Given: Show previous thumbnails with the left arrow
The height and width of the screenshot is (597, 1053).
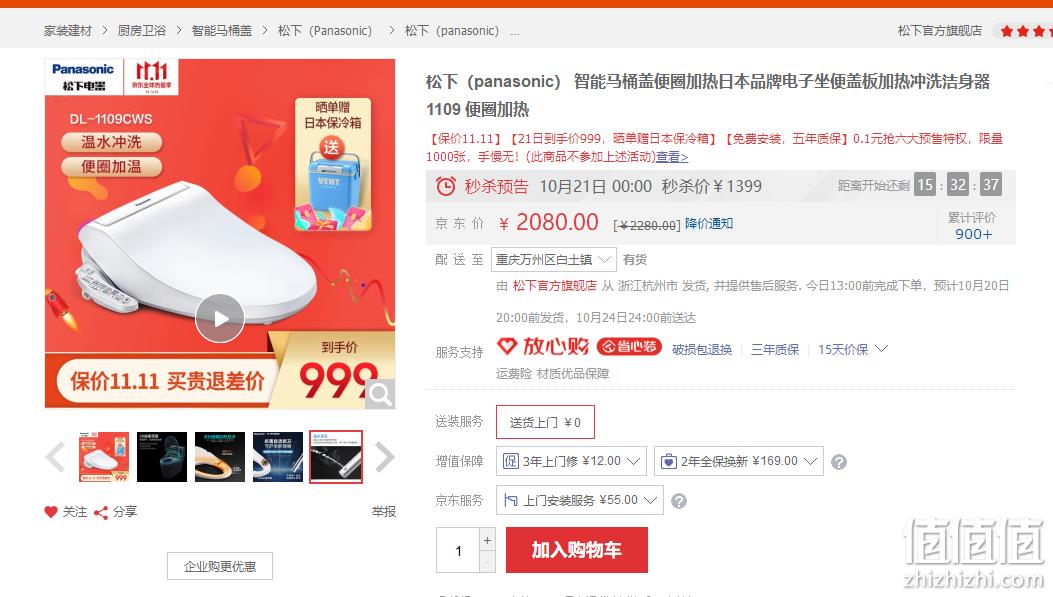Looking at the screenshot, I should (55, 457).
